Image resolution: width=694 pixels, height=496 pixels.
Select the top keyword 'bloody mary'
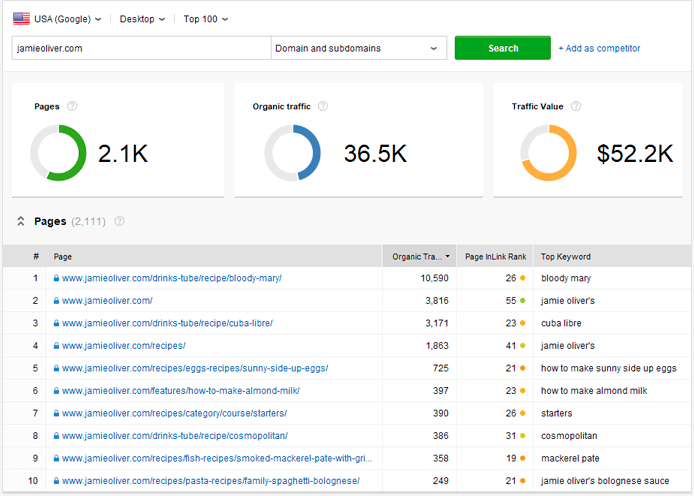click(x=566, y=278)
